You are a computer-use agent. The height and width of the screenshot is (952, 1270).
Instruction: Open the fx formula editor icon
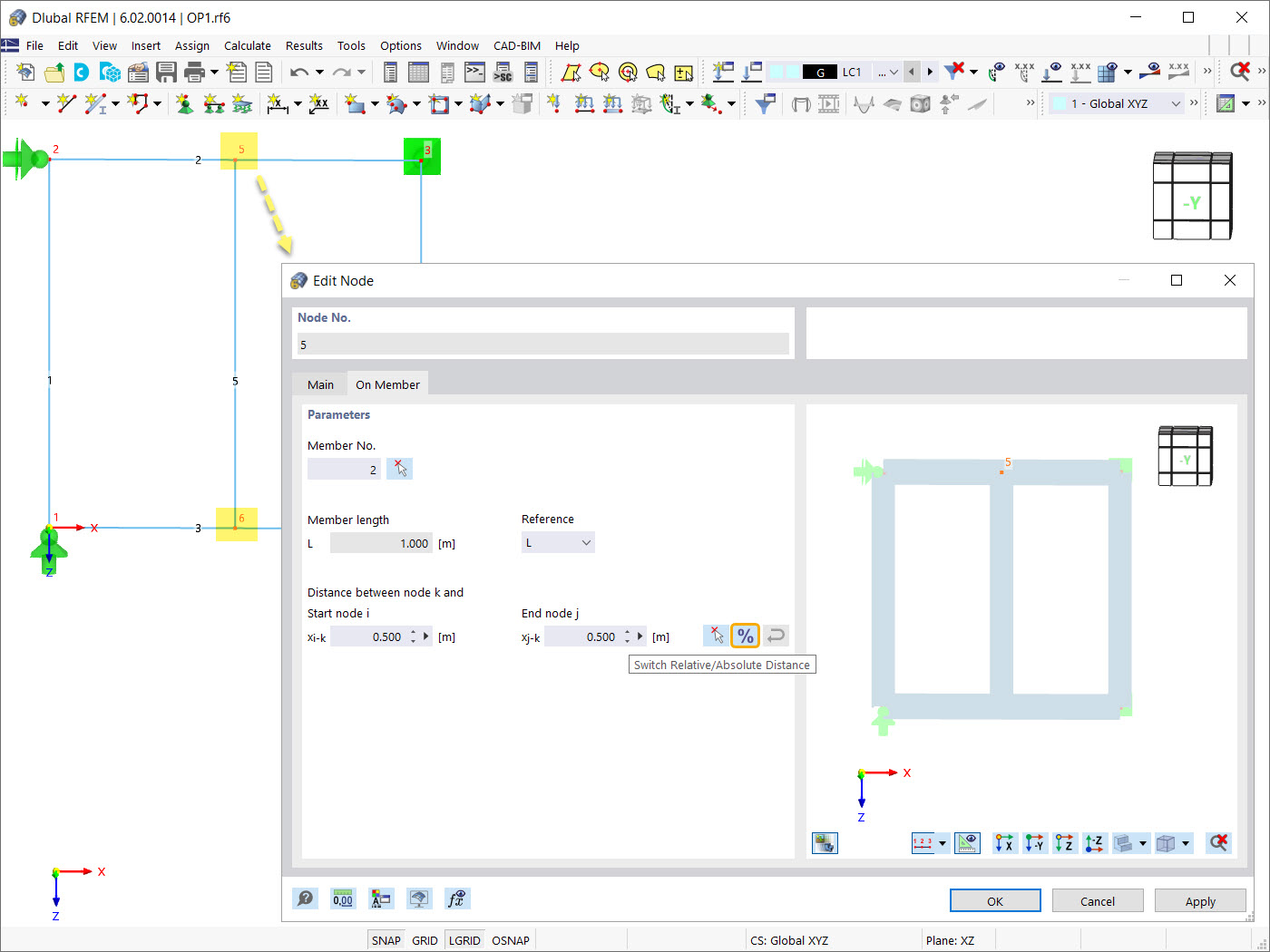[457, 899]
